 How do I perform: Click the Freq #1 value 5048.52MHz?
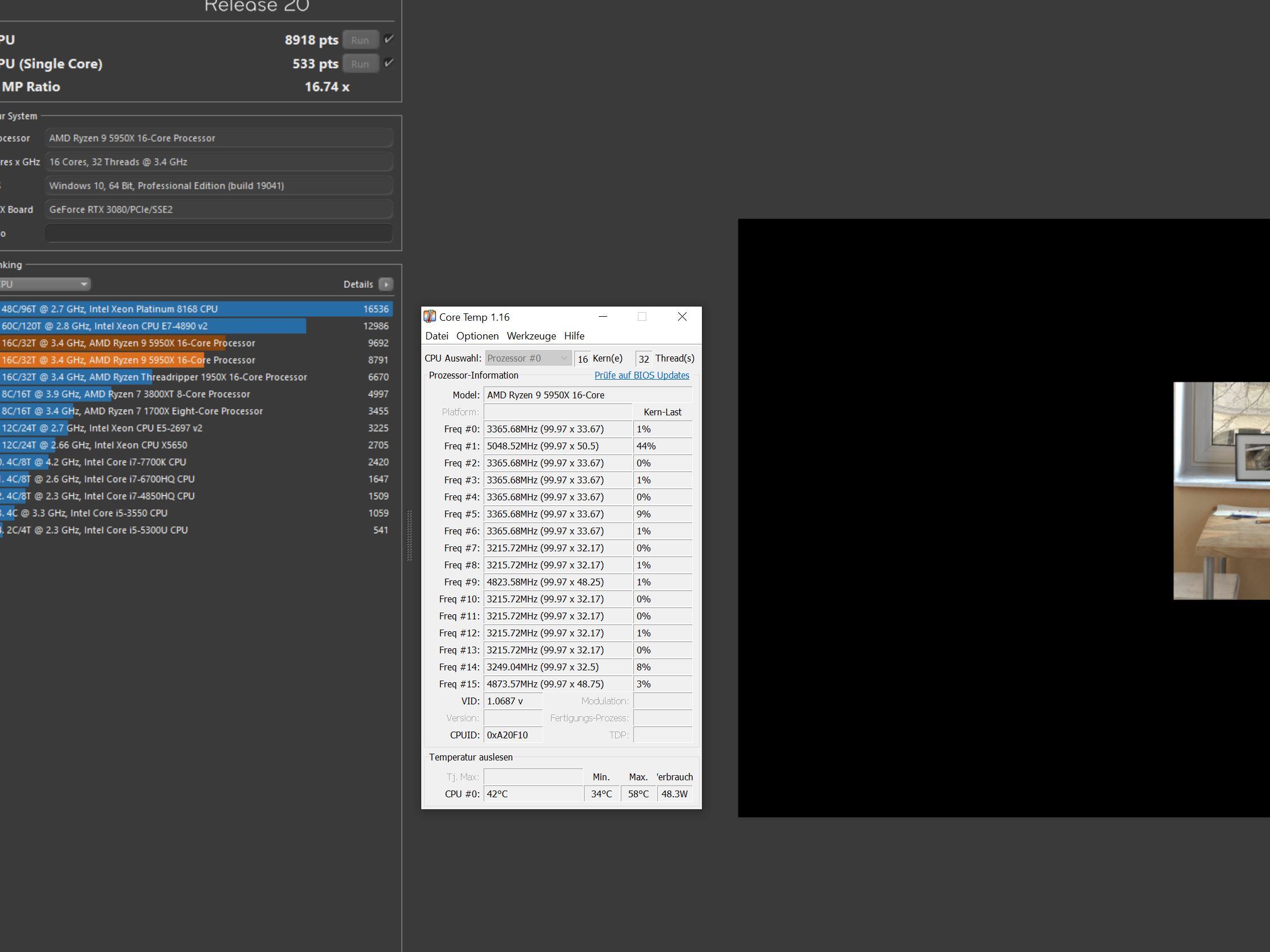tap(557, 446)
